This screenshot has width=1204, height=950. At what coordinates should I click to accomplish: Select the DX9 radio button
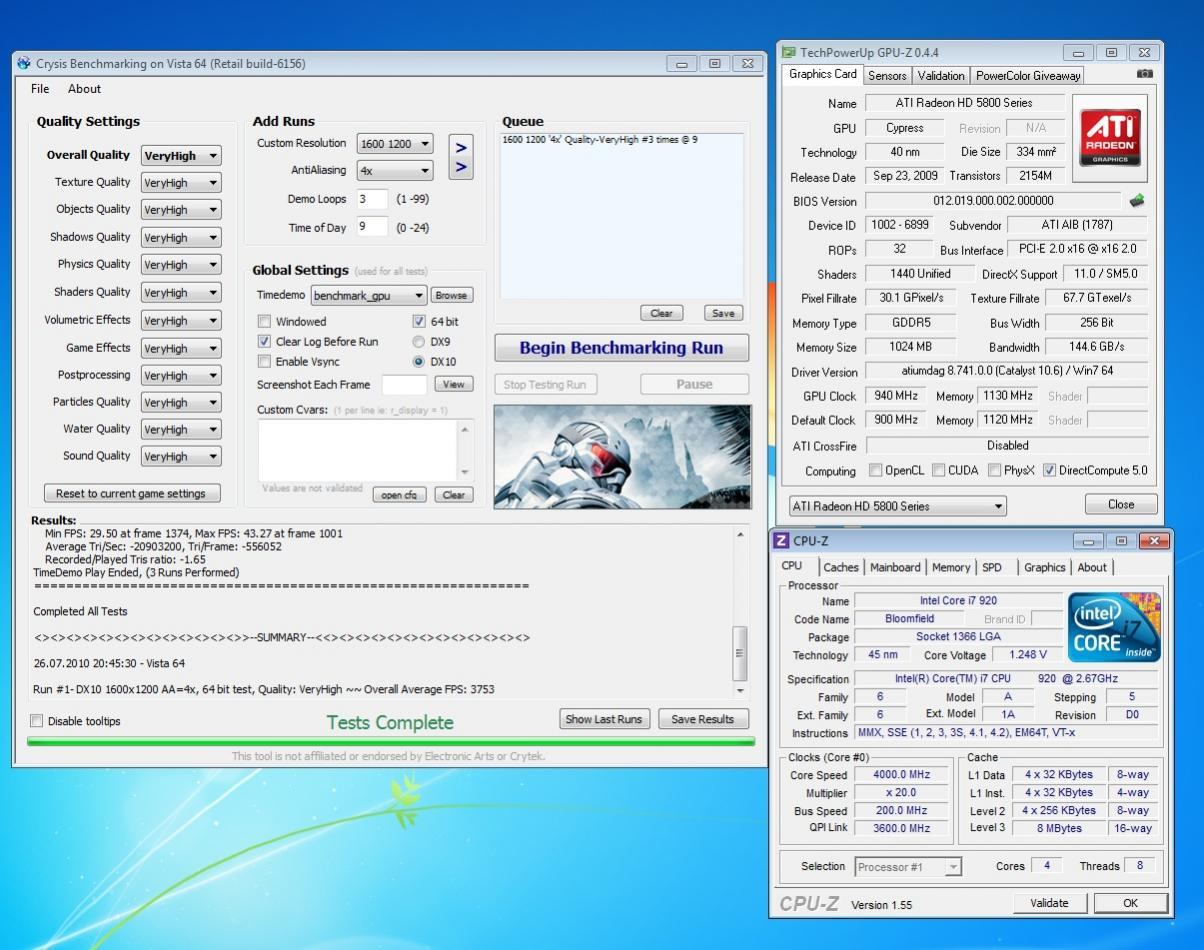pos(419,342)
